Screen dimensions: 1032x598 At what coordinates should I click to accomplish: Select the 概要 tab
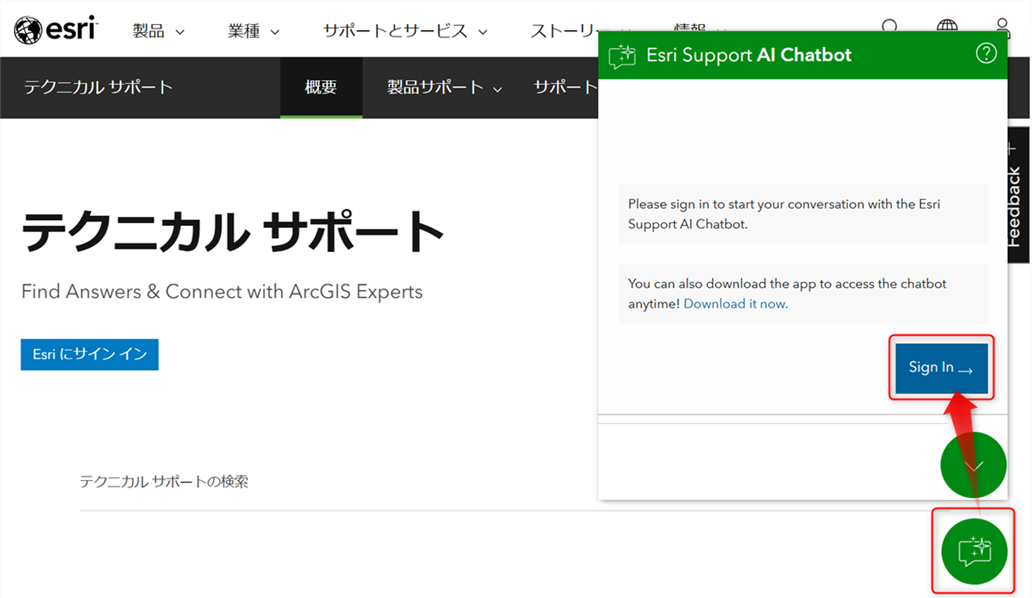(x=321, y=87)
